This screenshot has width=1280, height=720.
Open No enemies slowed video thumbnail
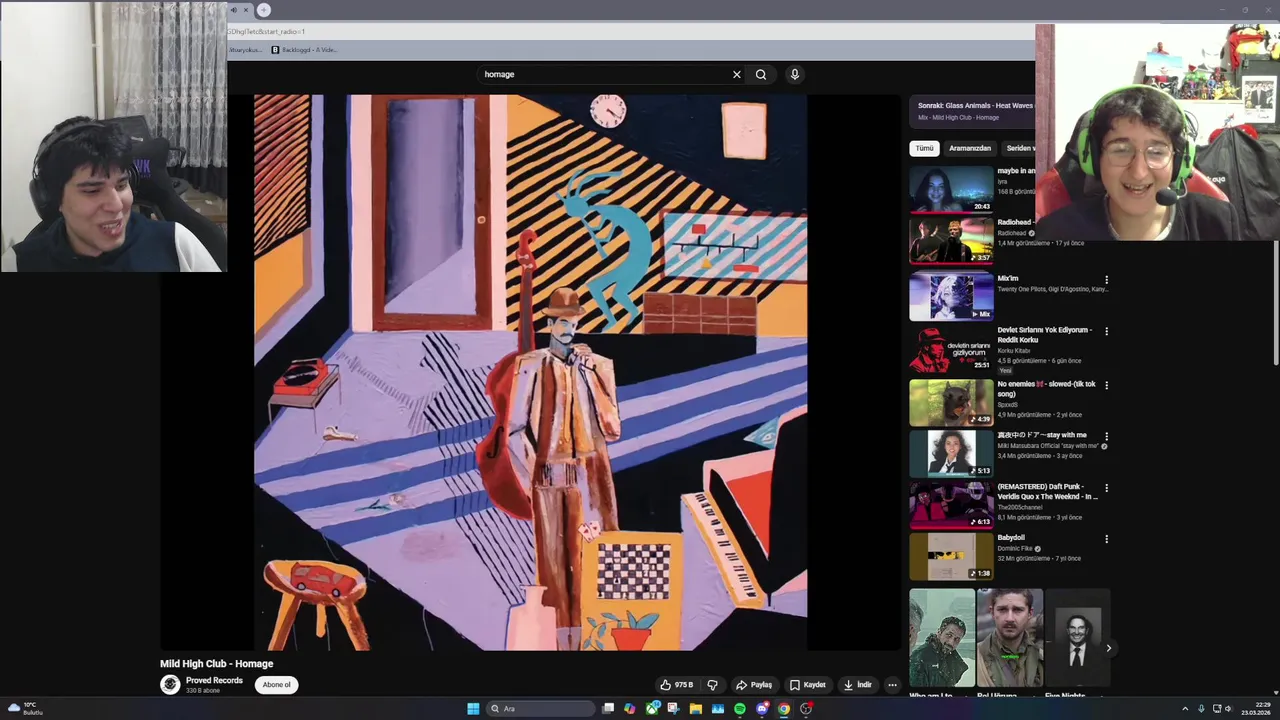pyautogui.click(x=951, y=401)
